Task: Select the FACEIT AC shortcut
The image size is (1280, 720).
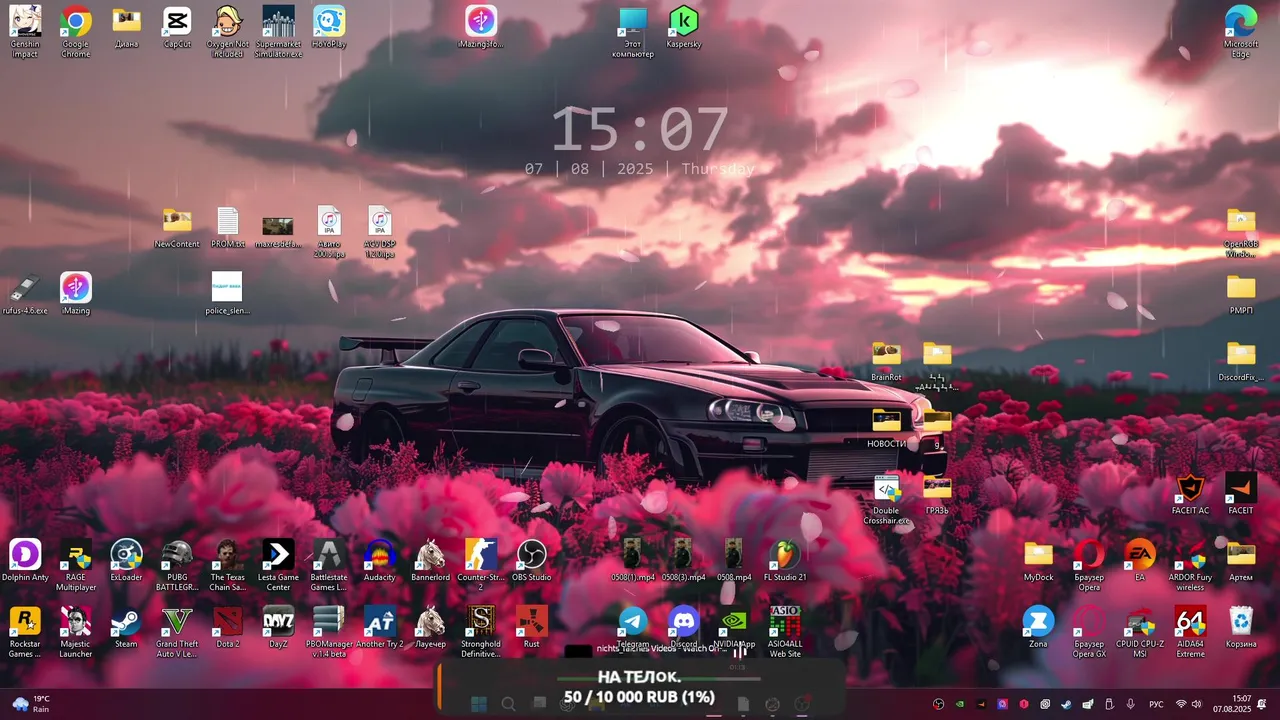Action: [x=1190, y=488]
